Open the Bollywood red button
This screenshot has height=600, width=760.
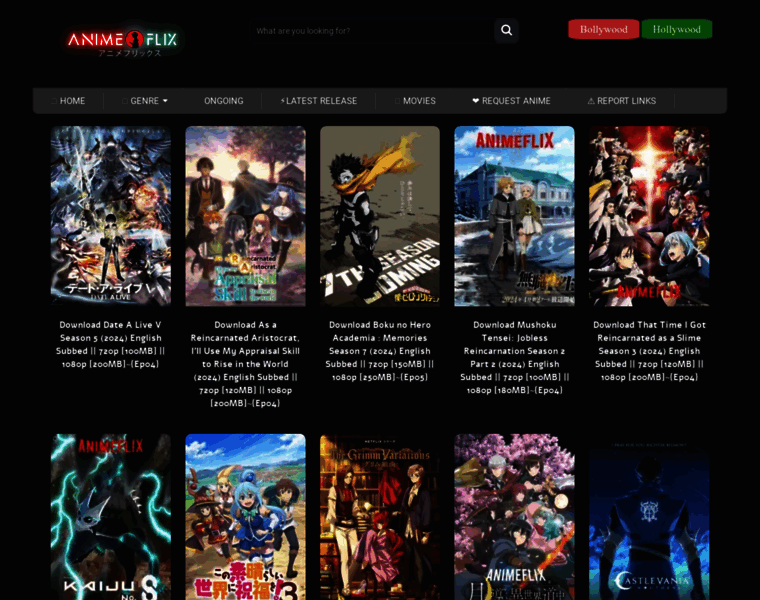click(x=603, y=29)
